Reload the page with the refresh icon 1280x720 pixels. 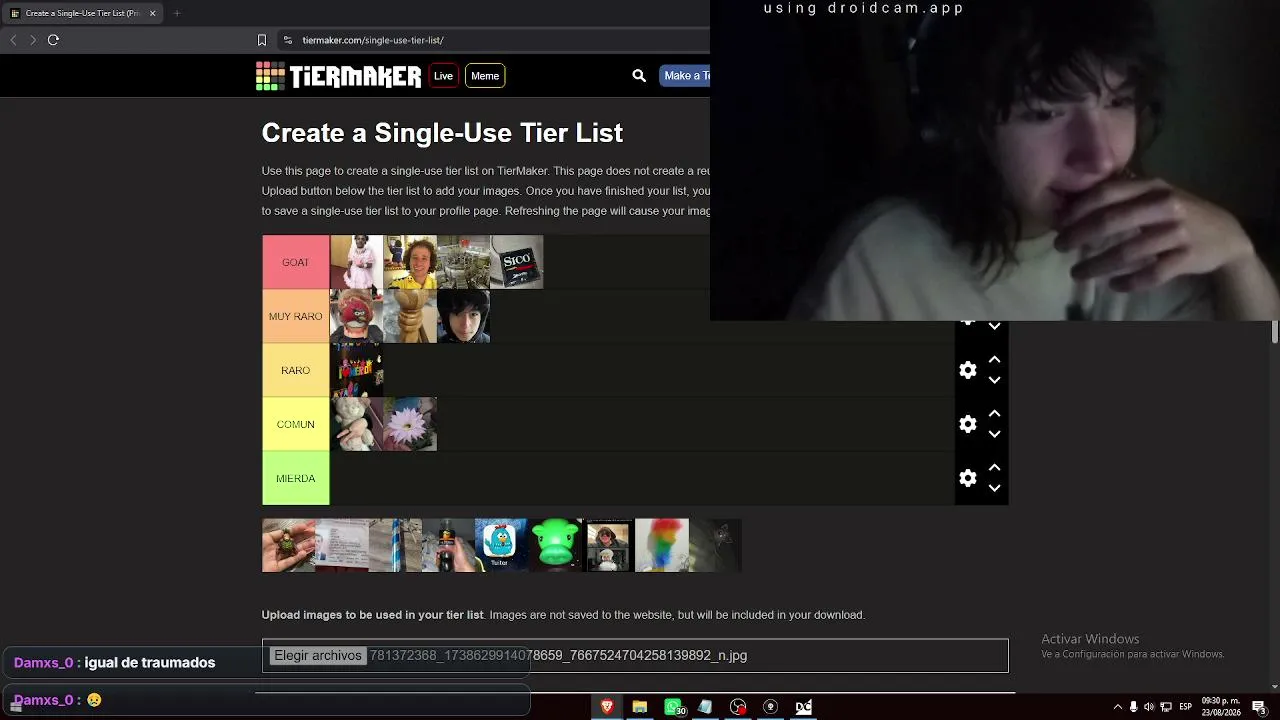53,40
